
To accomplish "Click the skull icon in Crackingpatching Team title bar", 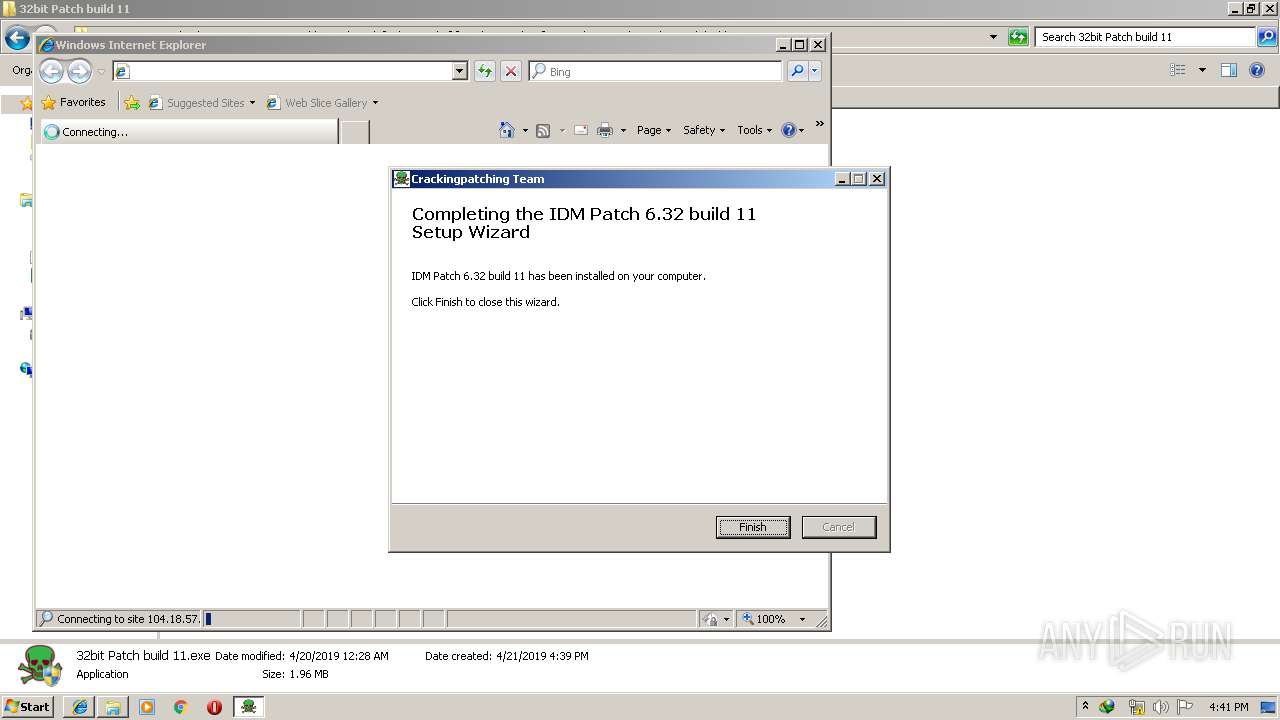I will (x=402, y=179).
